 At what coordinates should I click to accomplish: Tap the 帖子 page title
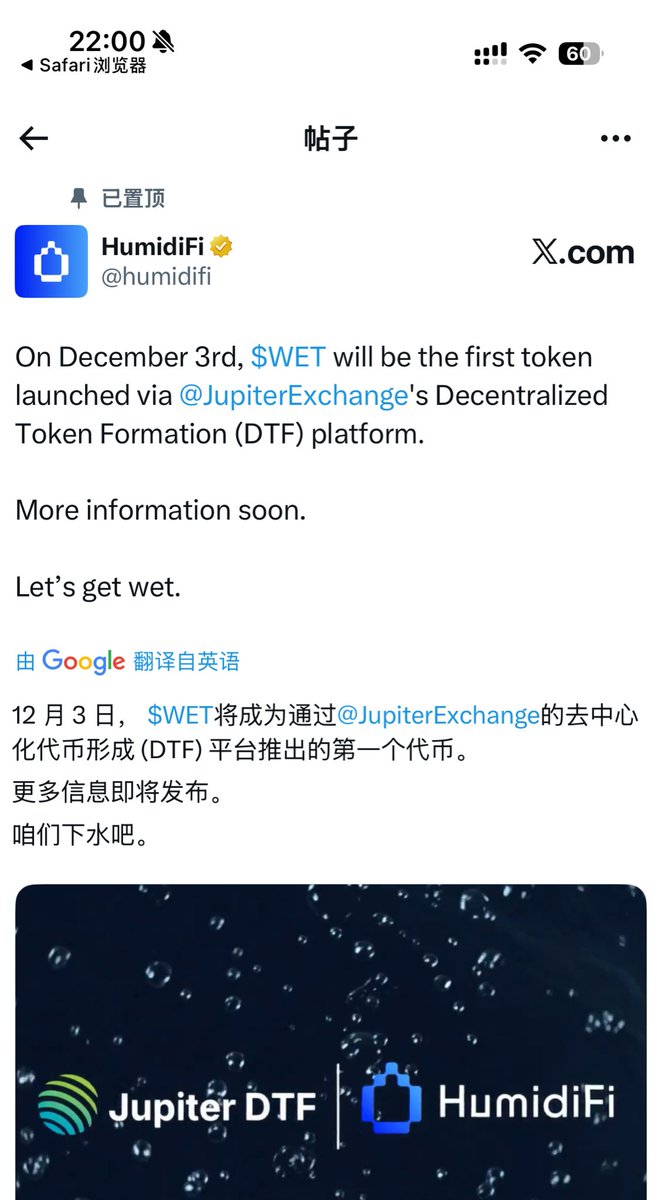pos(331,139)
